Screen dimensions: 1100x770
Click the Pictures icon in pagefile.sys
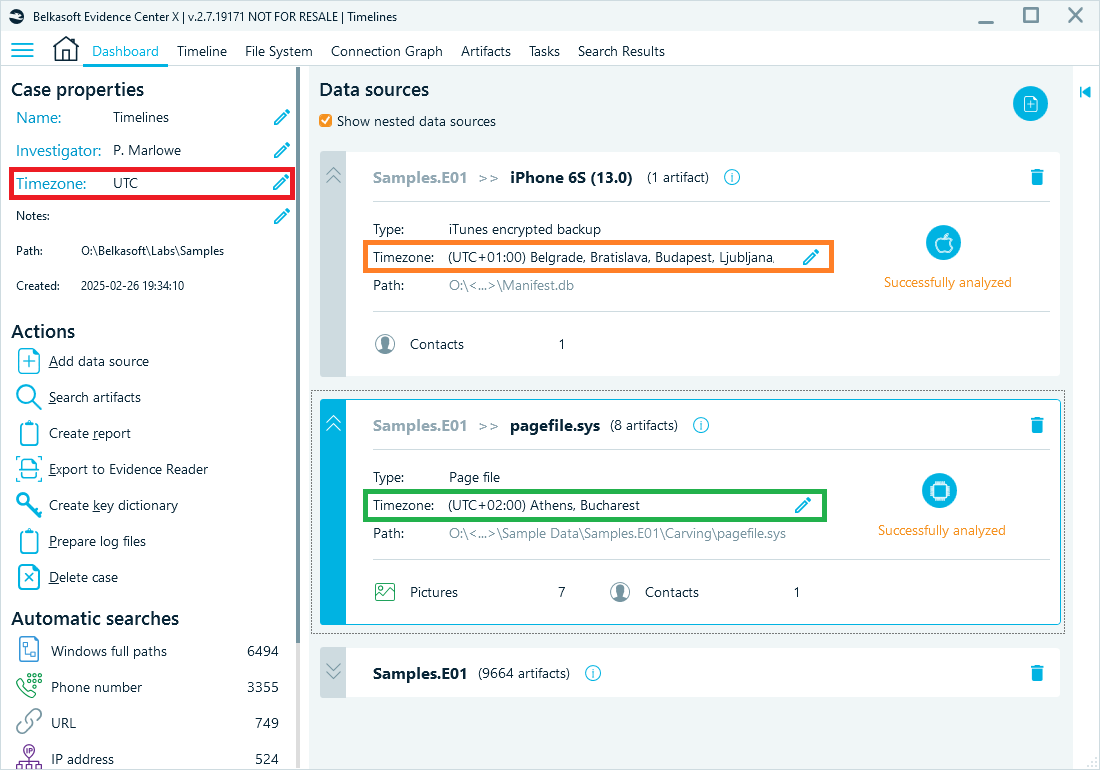click(x=385, y=592)
